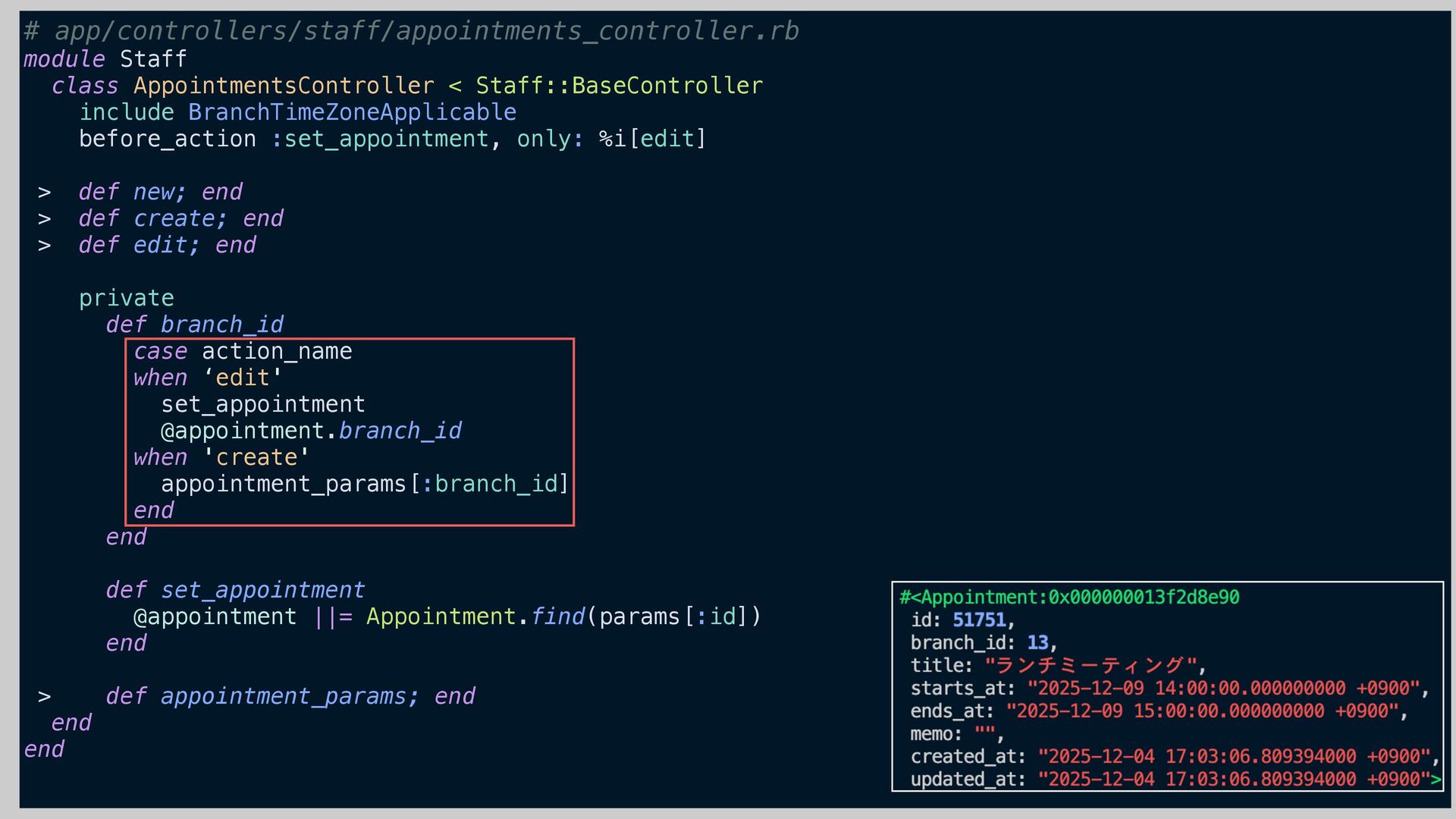Screen dimensions: 1456x819
Task: Click the Appointment object header in inspector
Action: coord(1069,598)
